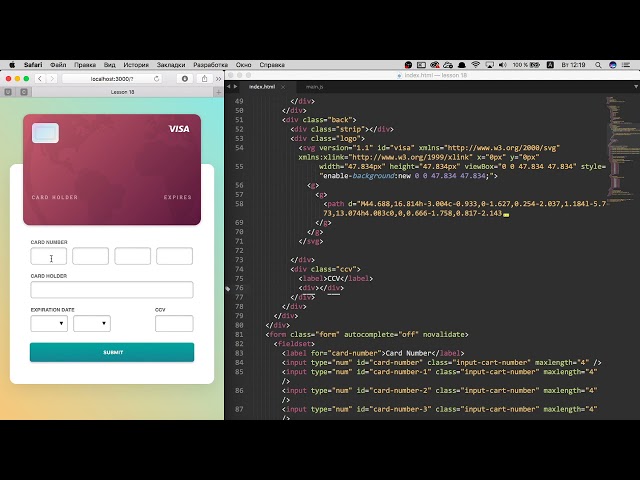Focus the first card number field

(49, 256)
